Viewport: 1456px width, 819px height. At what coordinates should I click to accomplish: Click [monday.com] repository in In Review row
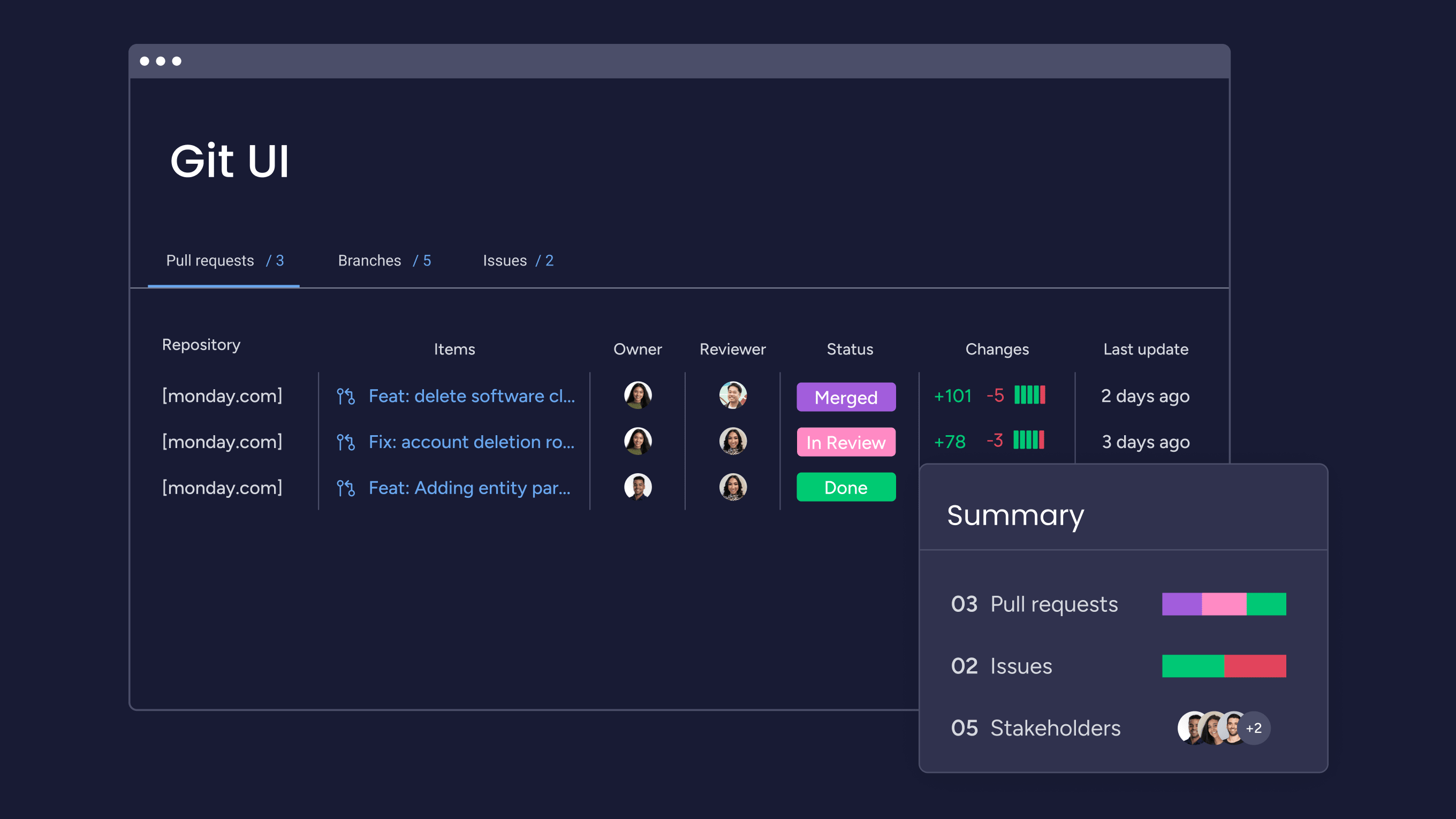click(x=222, y=442)
